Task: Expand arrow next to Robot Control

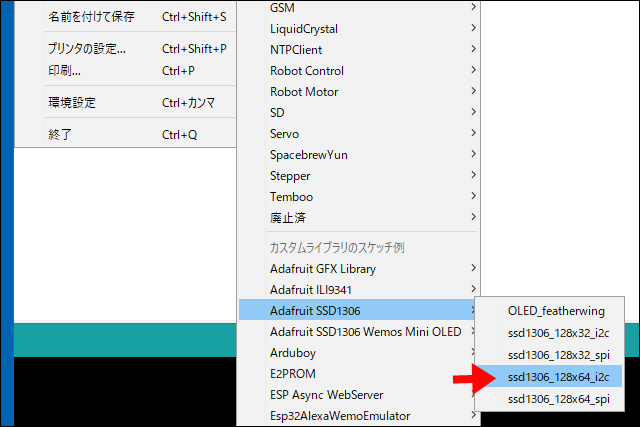Action: 473,70
